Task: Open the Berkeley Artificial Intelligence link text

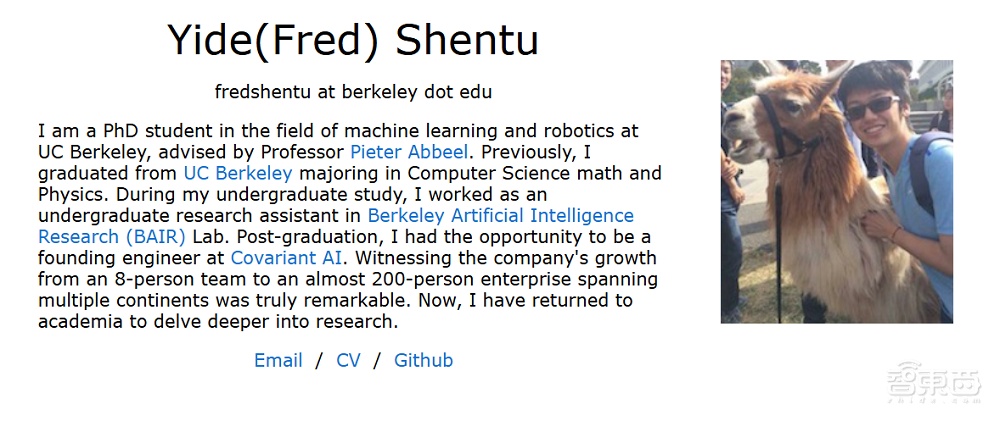Action: click(x=500, y=215)
